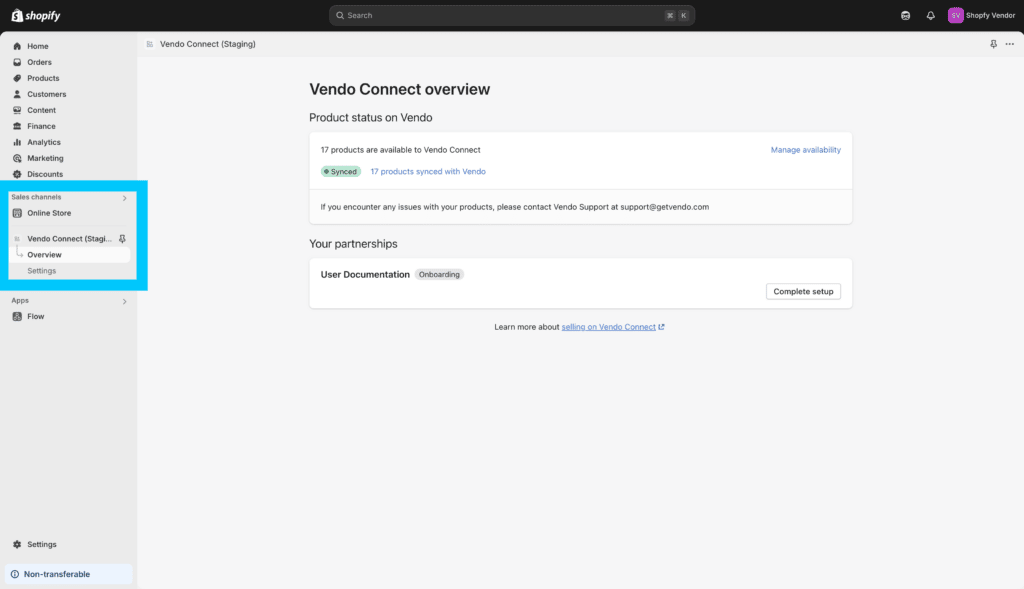
Task: Open Marketing in the sidebar
Action: [45, 158]
